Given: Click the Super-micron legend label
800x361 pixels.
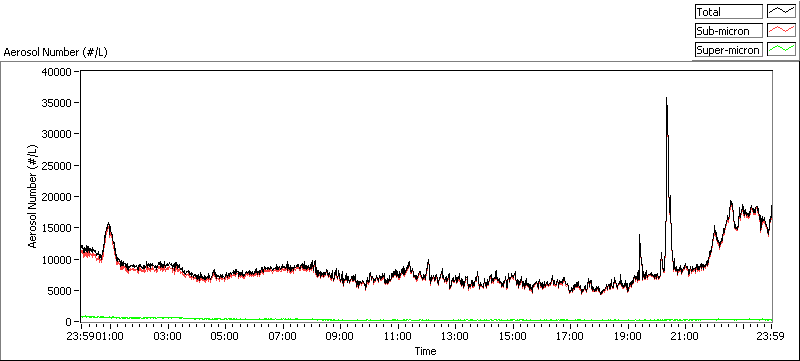Looking at the screenshot, I should point(729,49).
